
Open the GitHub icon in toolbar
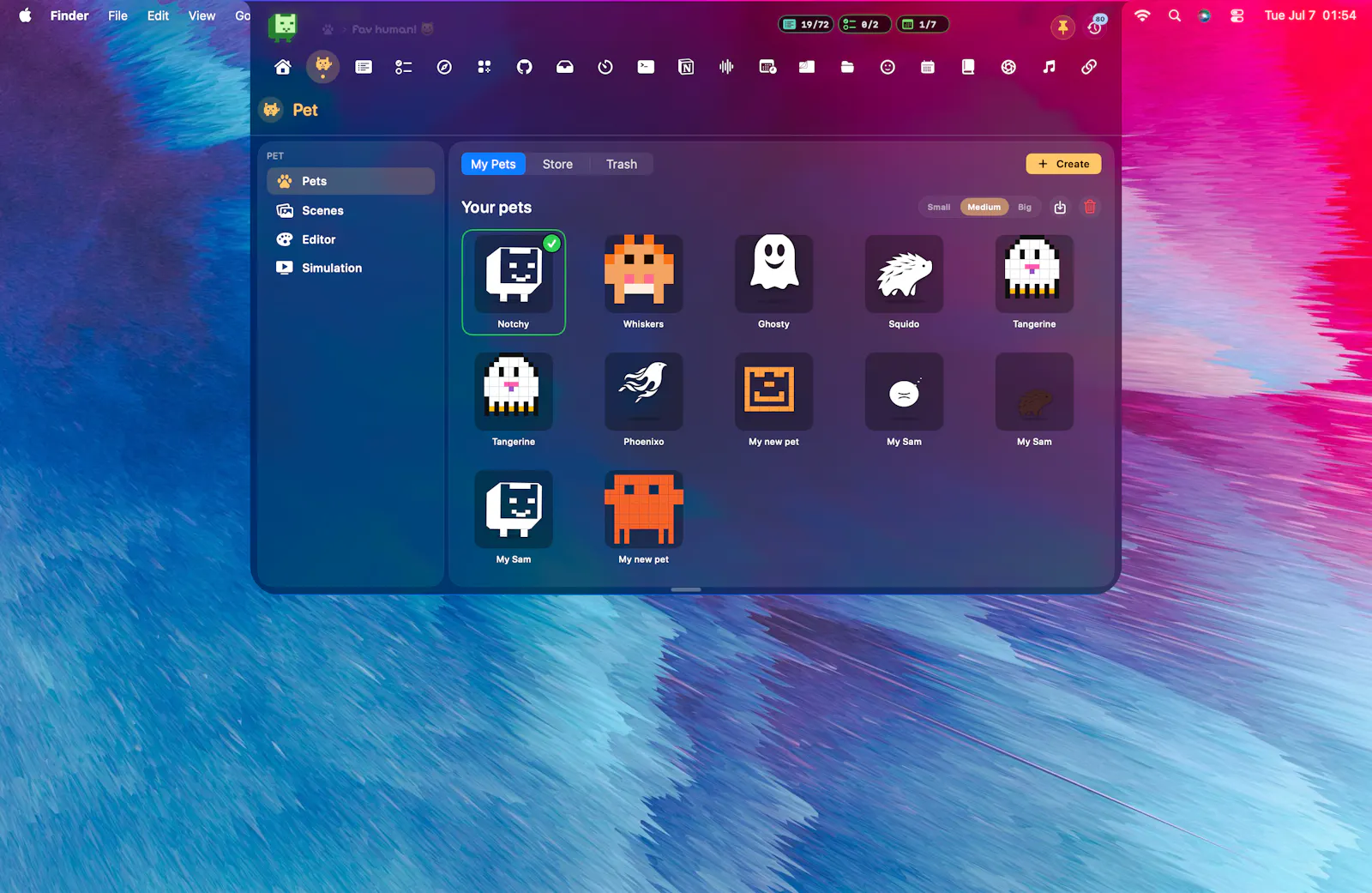coord(525,67)
